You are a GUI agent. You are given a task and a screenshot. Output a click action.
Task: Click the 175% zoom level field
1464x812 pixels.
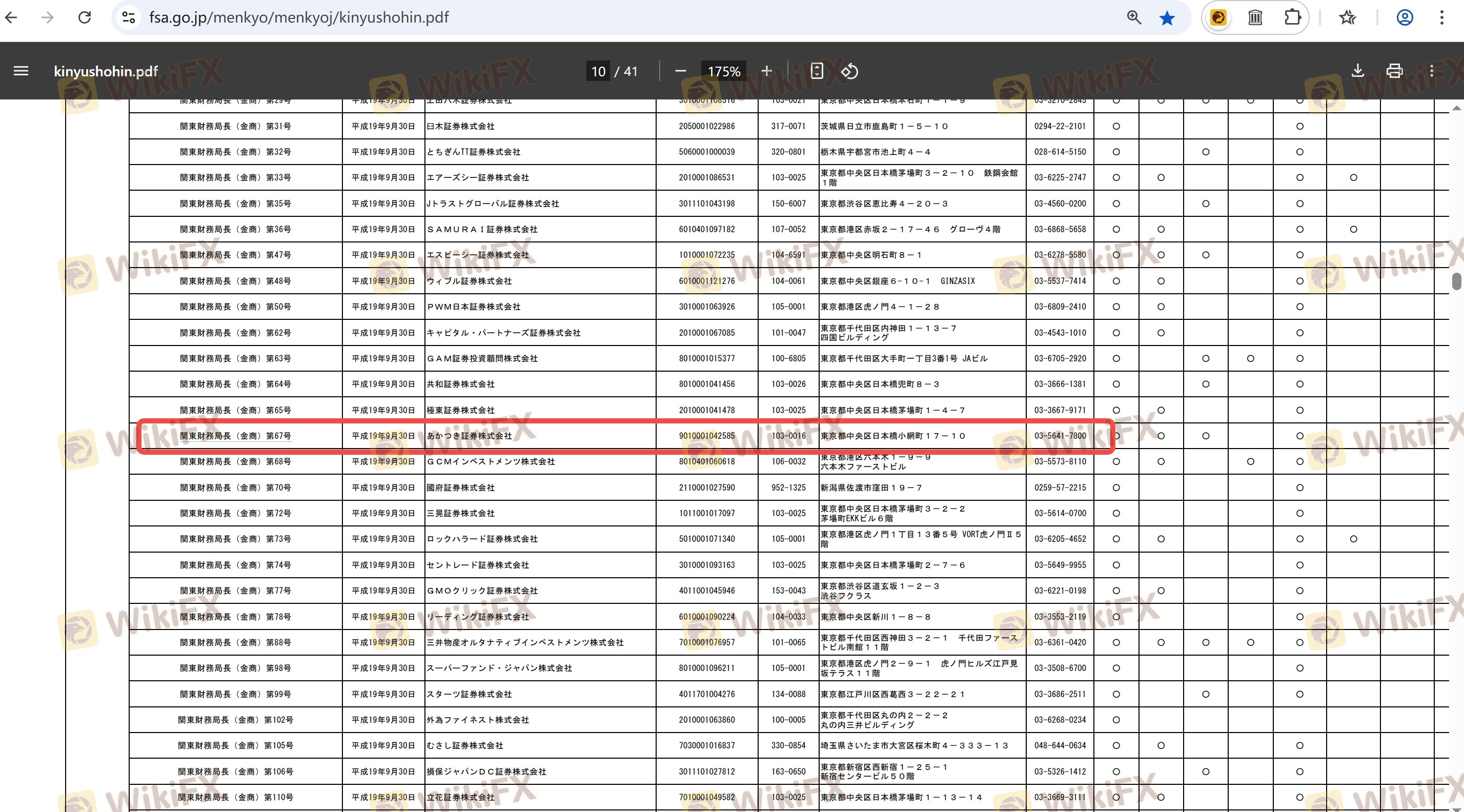723,72
